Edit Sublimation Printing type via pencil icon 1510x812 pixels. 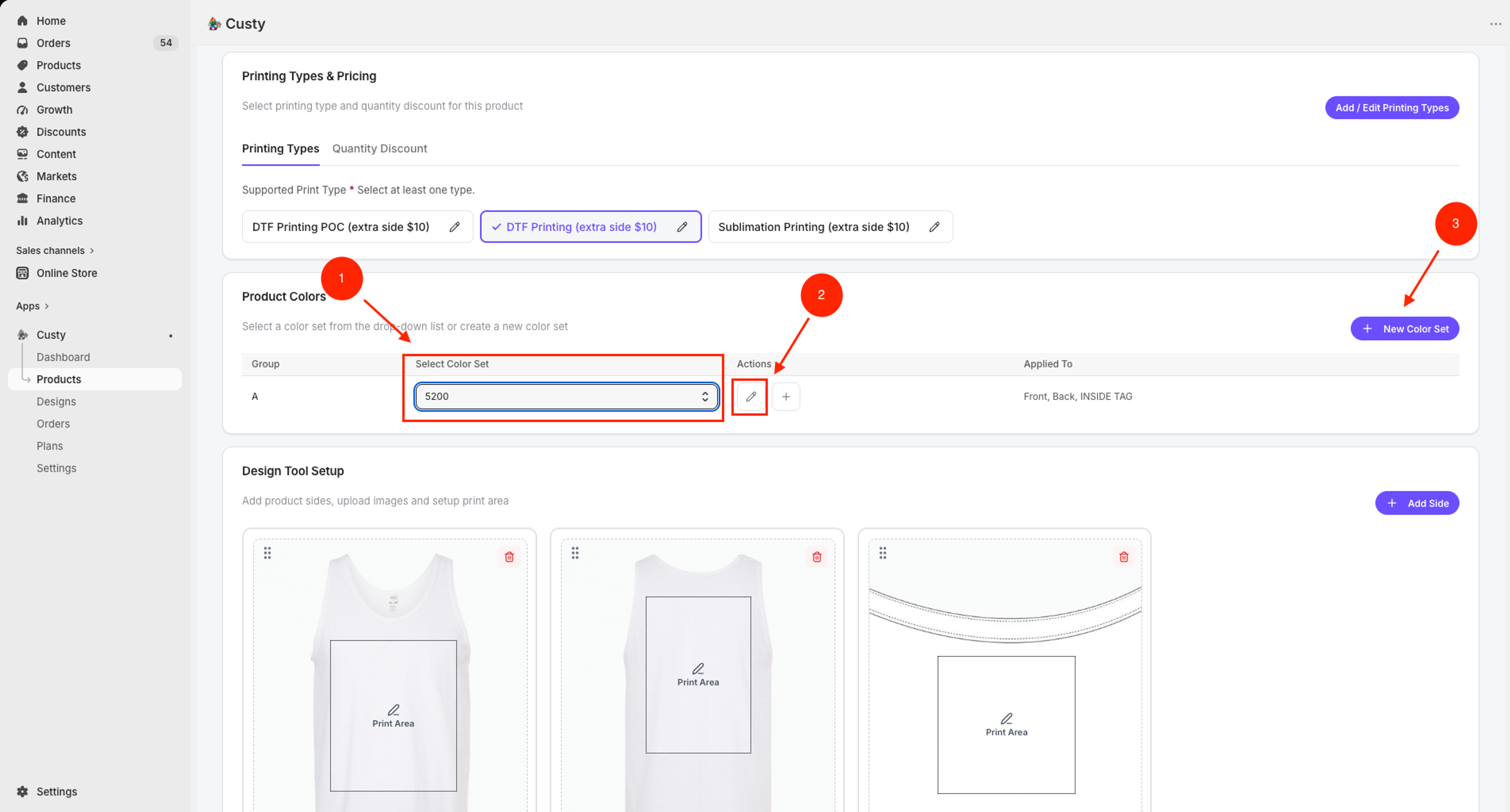(934, 227)
